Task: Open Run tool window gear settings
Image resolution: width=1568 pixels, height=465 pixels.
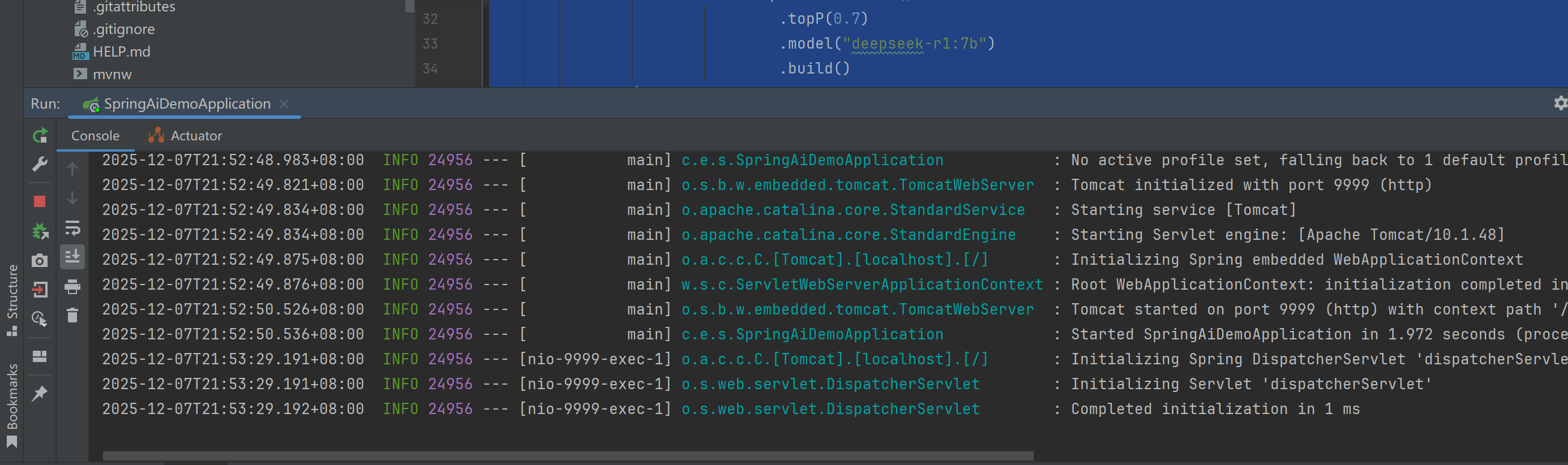Action: click(x=1560, y=104)
